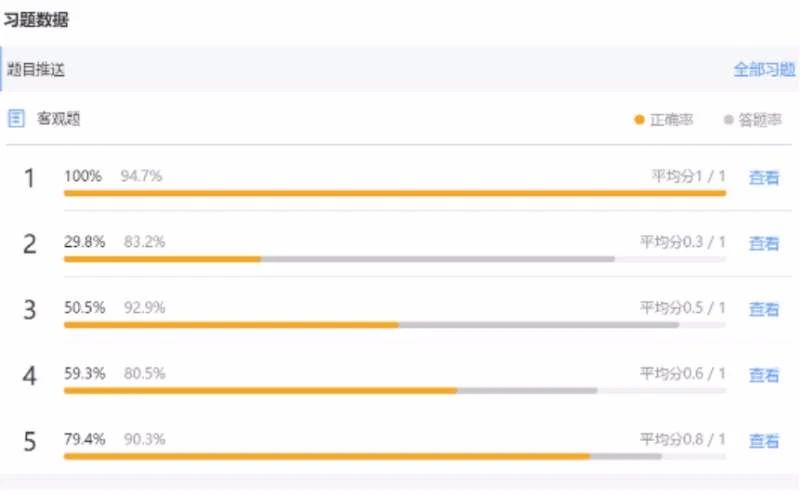View details for question 4

coord(764,375)
